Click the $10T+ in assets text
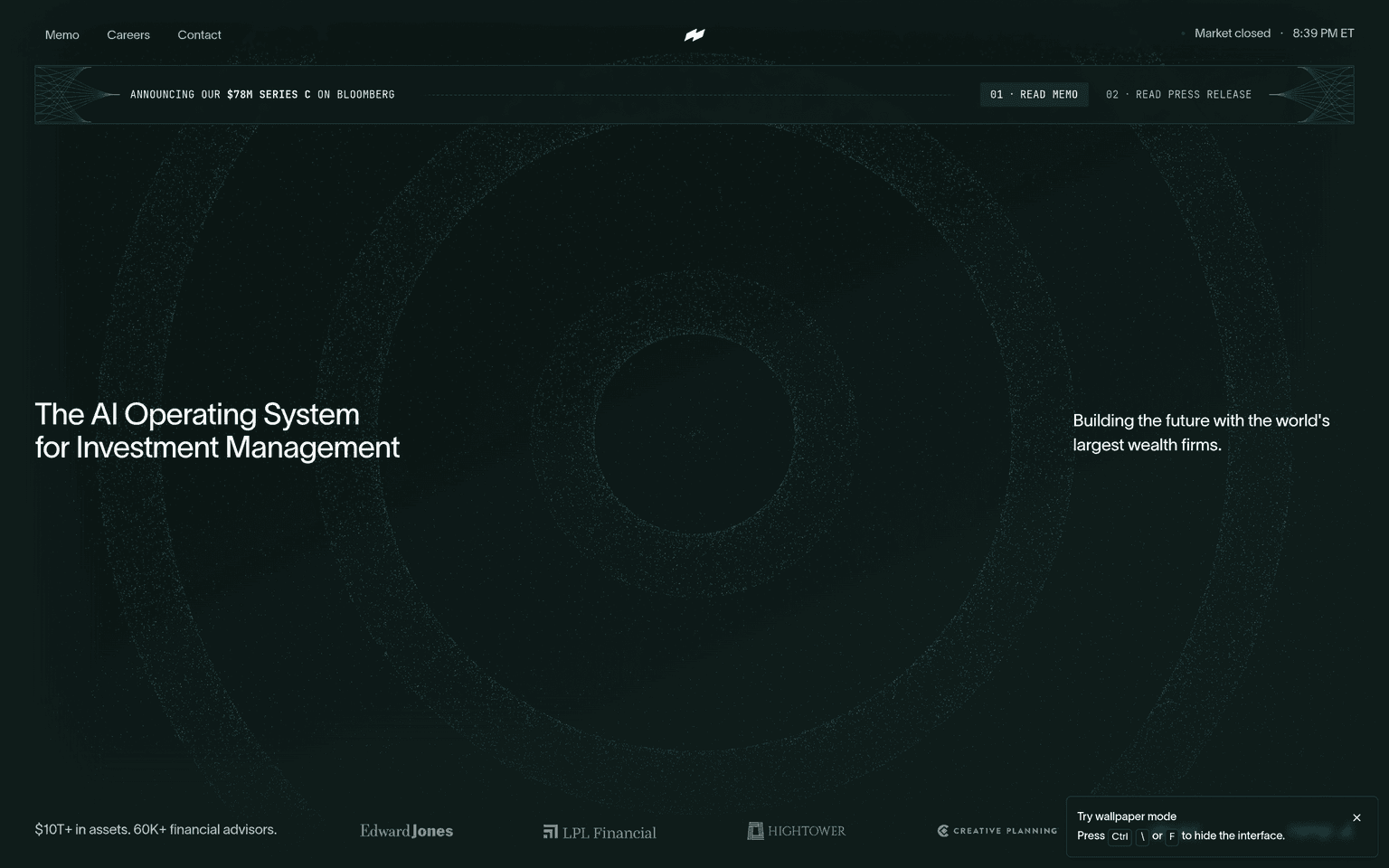 (x=156, y=829)
